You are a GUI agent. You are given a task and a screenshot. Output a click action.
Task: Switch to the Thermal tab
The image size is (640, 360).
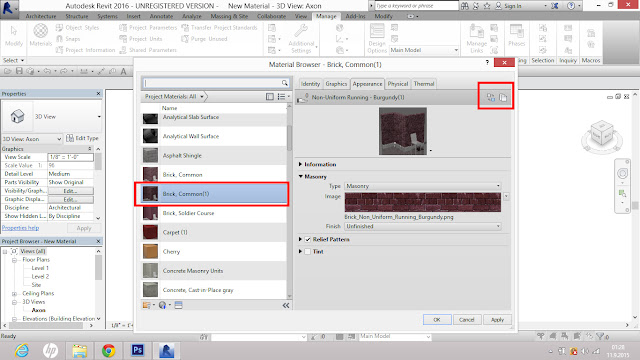[424, 84]
